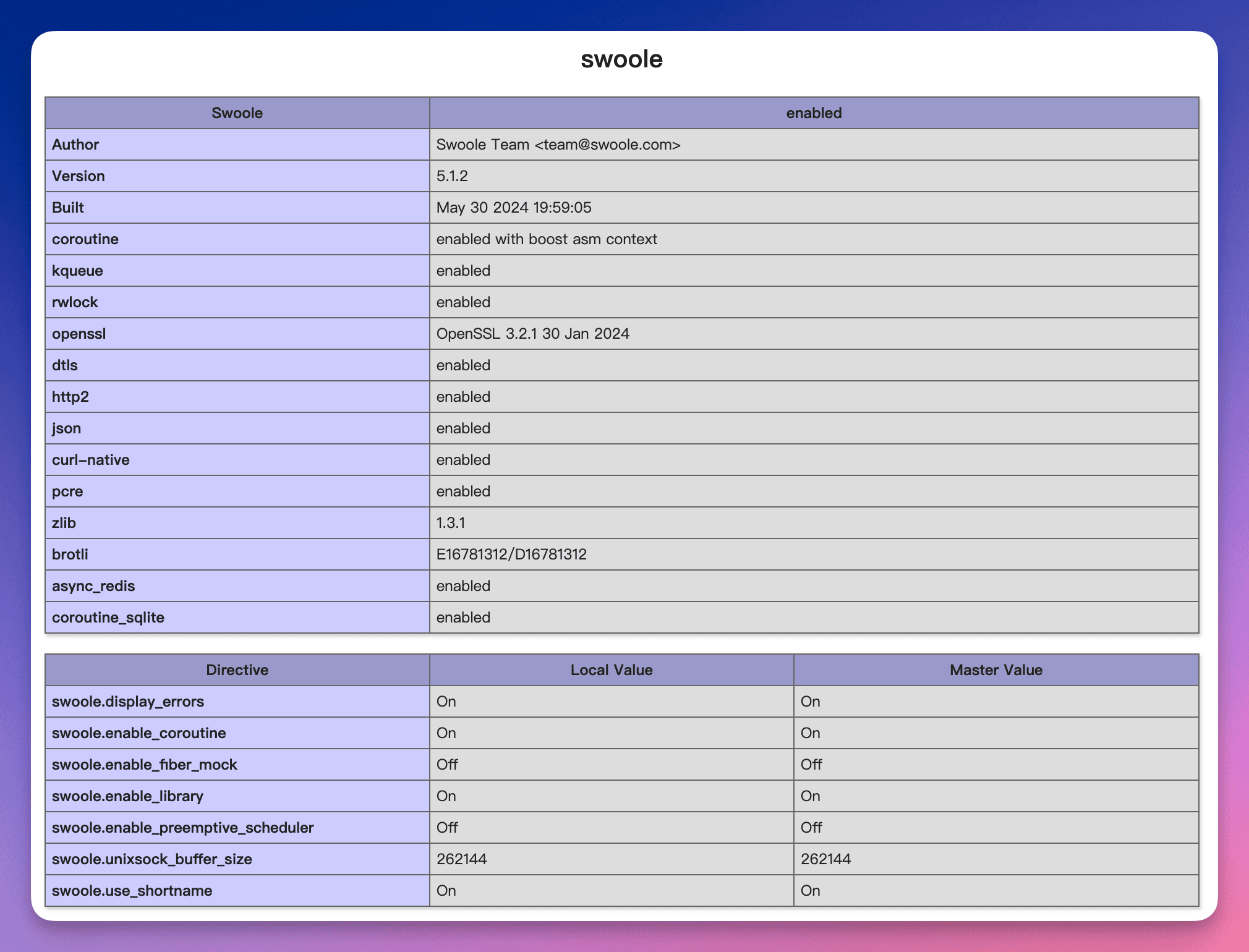Click the http2 row label
Viewport: 1249px width, 952px height.
coord(70,397)
